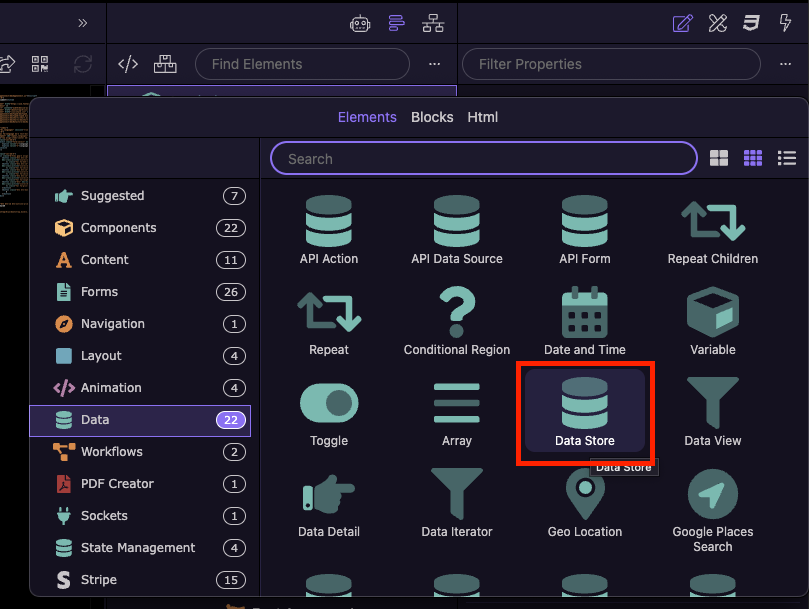Open the lightning bolt actions icon
The image size is (809, 609).
pyautogui.click(x=785, y=23)
